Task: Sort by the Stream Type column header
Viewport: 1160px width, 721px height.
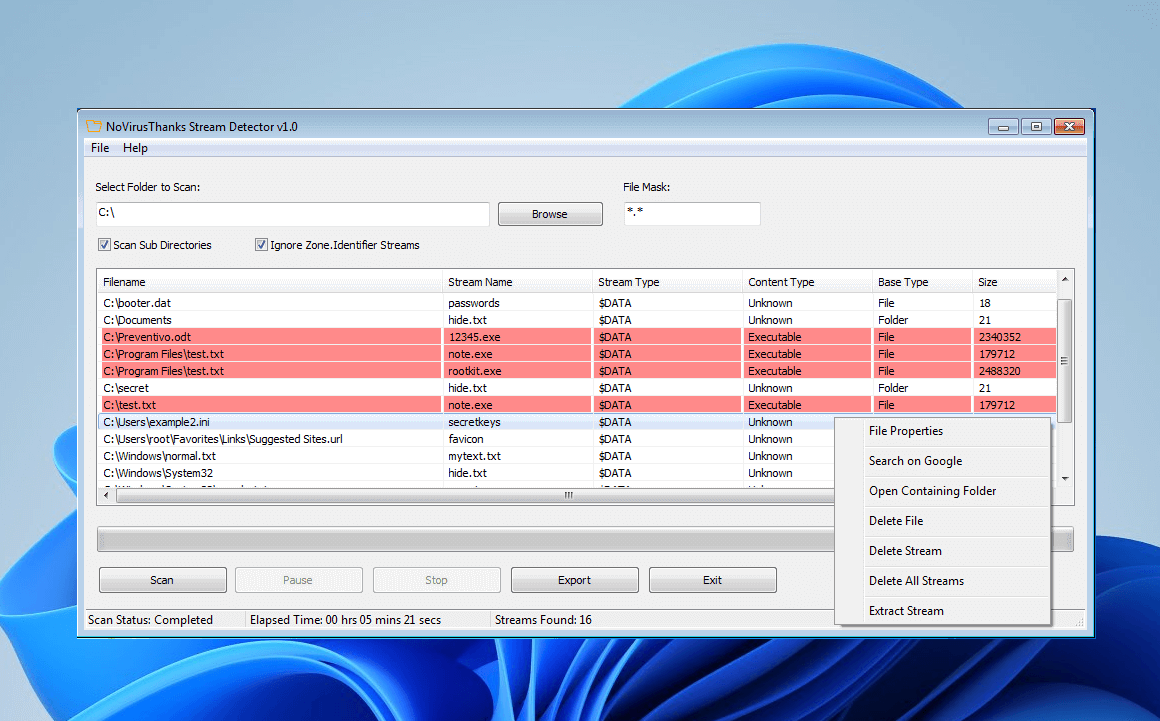Action: pos(667,282)
